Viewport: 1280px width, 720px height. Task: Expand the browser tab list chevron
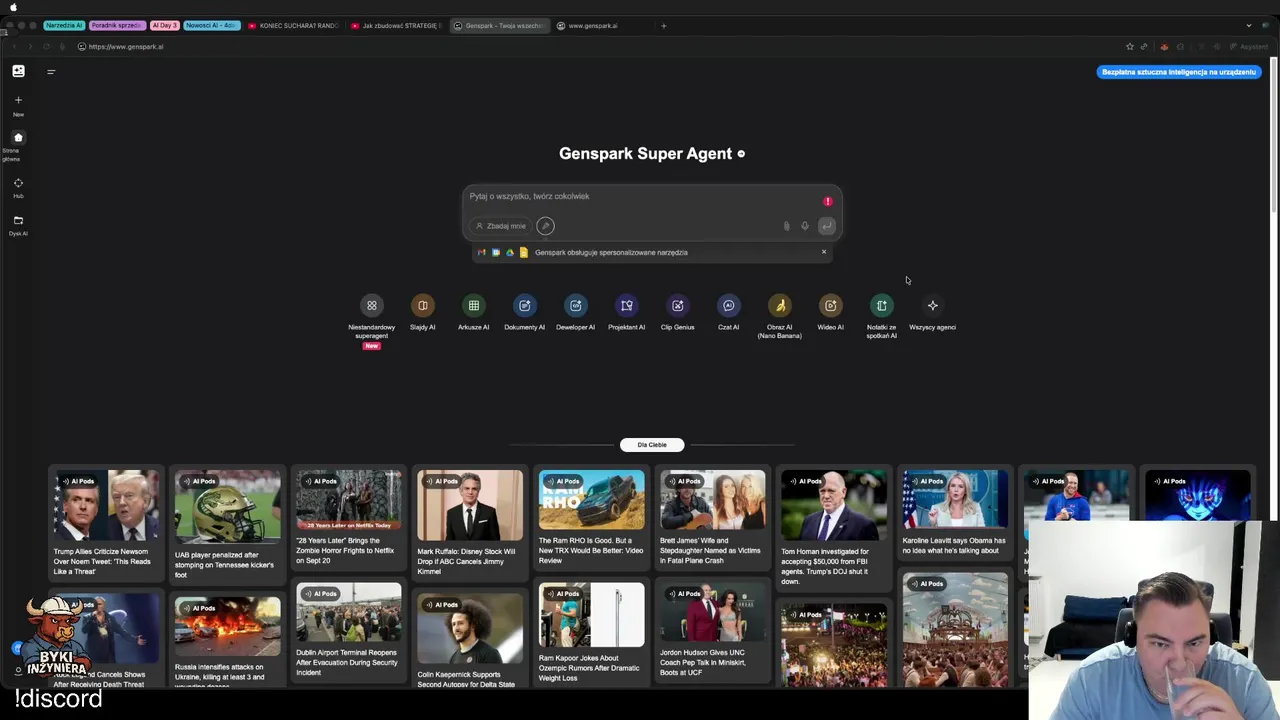click(1248, 26)
